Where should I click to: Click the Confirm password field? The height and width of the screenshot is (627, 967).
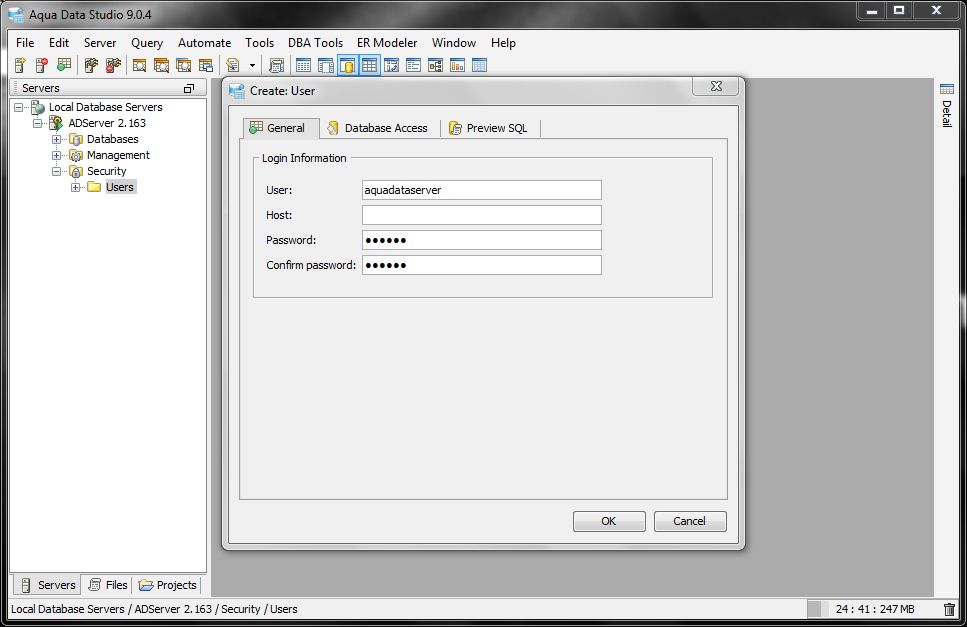click(482, 265)
